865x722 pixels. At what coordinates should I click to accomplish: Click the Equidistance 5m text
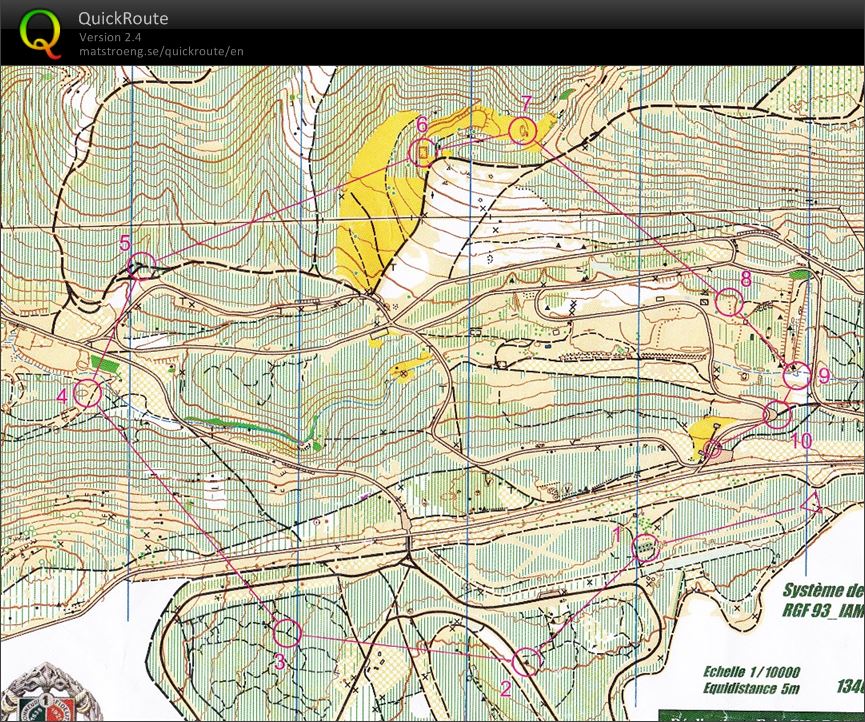coord(751,688)
